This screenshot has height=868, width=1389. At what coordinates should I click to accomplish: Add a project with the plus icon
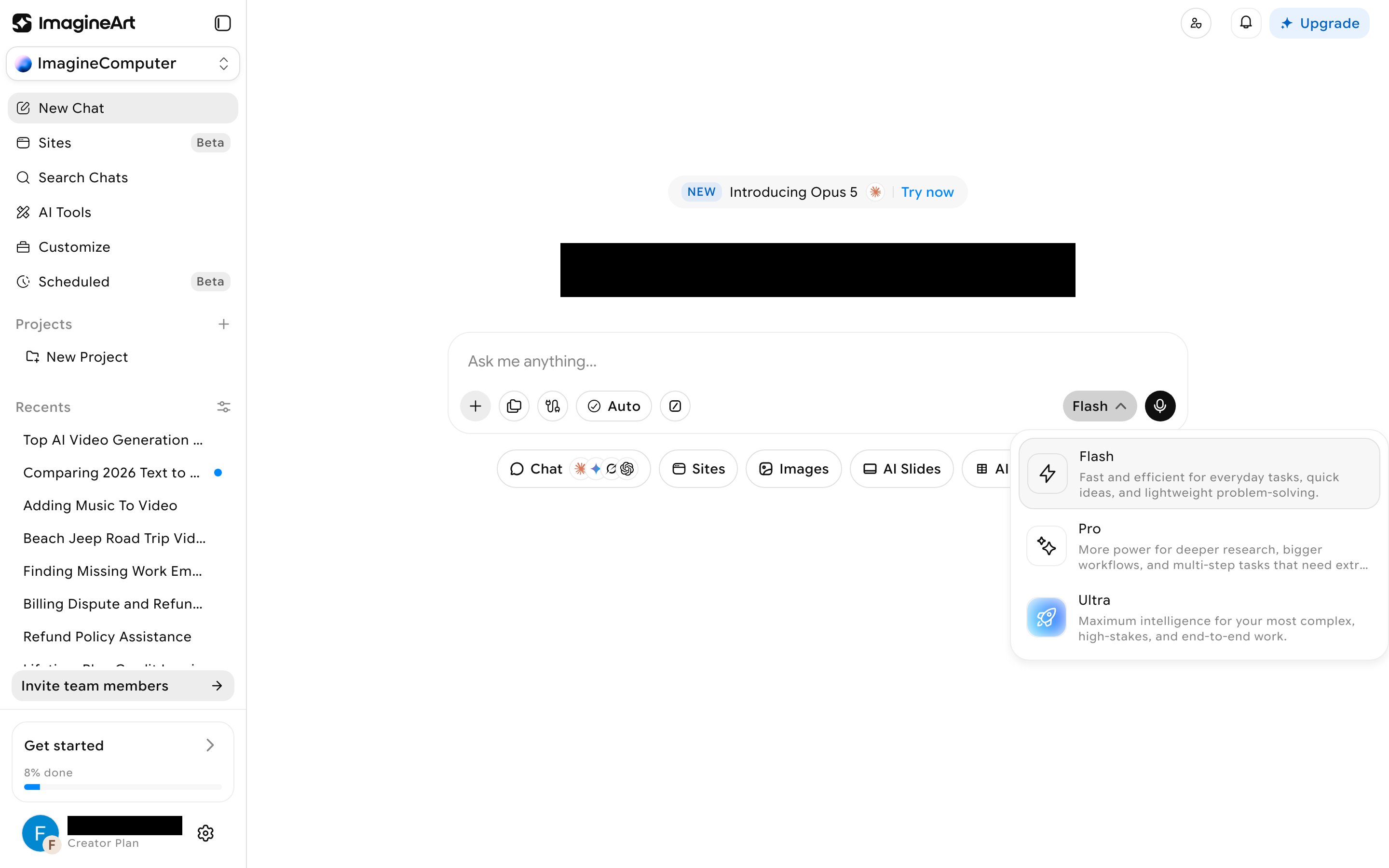pos(224,325)
